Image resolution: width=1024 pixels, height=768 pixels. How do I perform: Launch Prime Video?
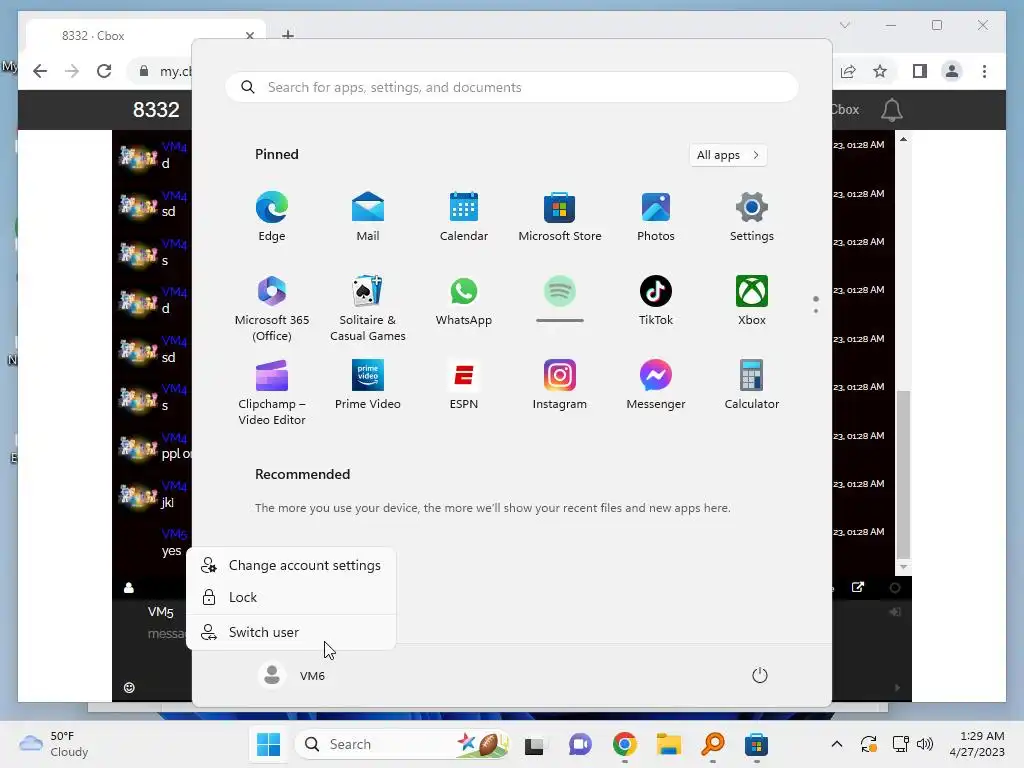tap(368, 385)
